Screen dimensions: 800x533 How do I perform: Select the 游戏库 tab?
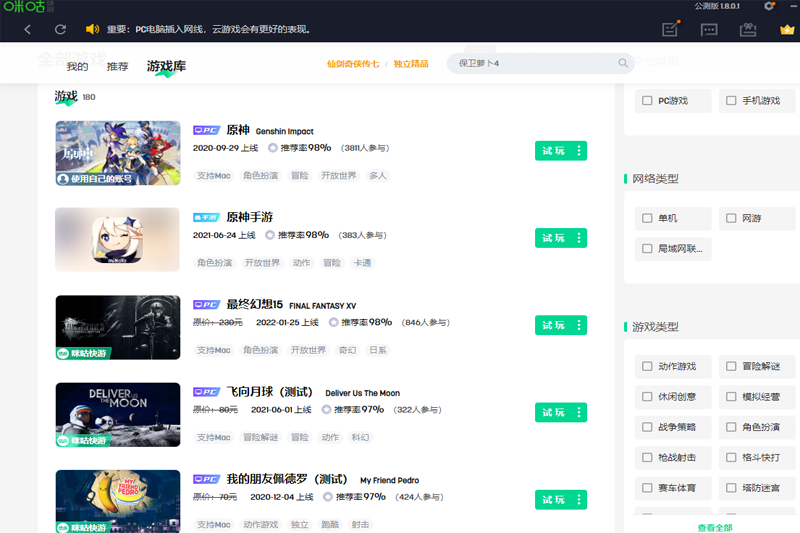click(166, 66)
